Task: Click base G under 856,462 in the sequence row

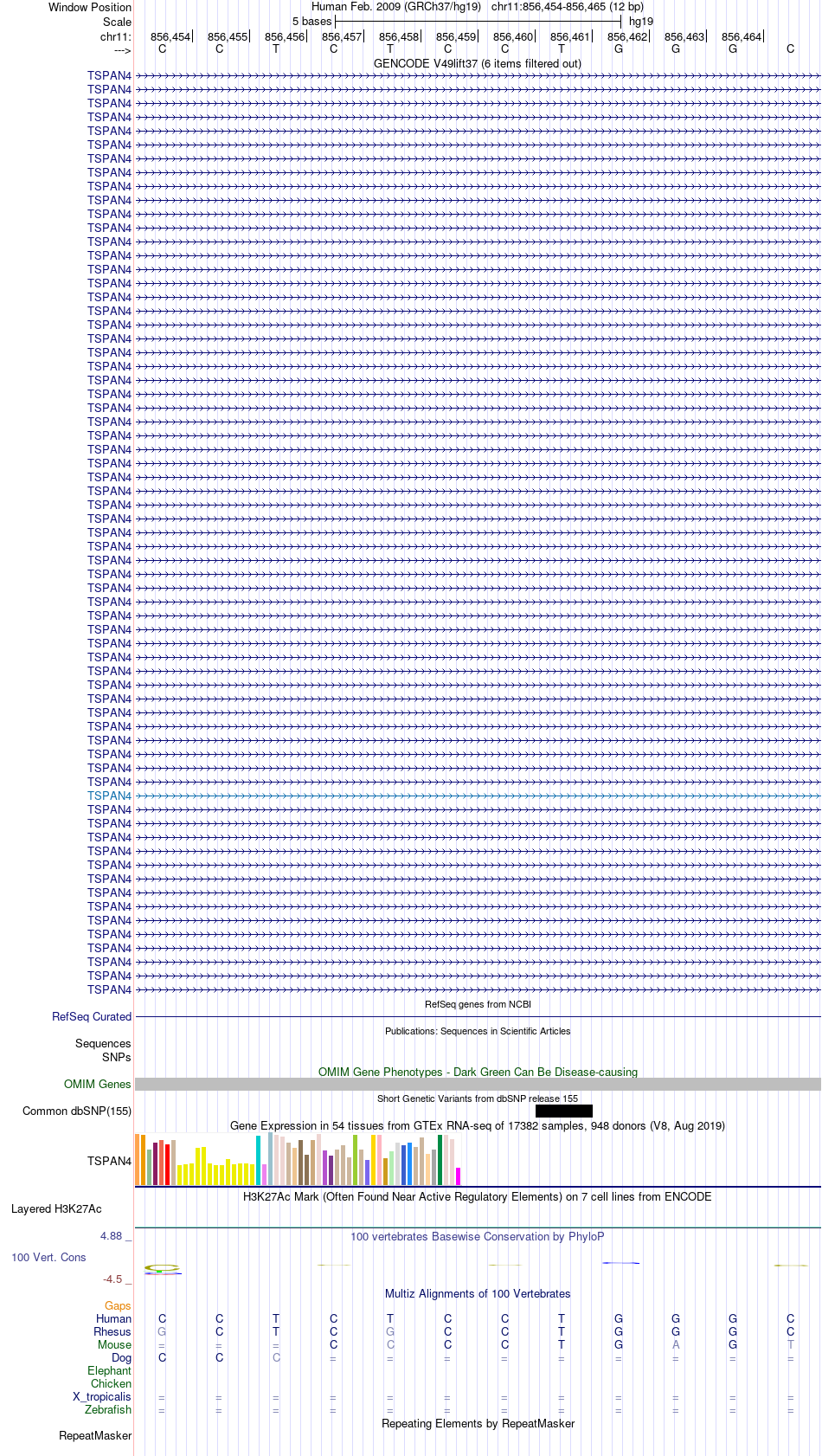Action: point(619,49)
